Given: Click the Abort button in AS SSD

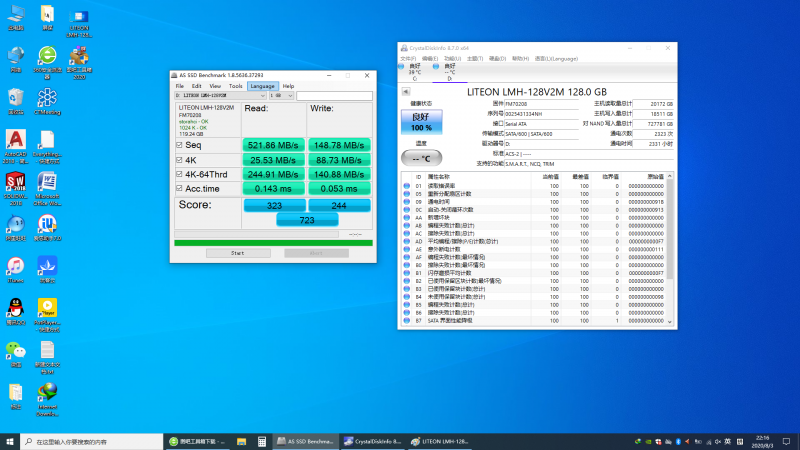Looking at the screenshot, I should coord(316,253).
